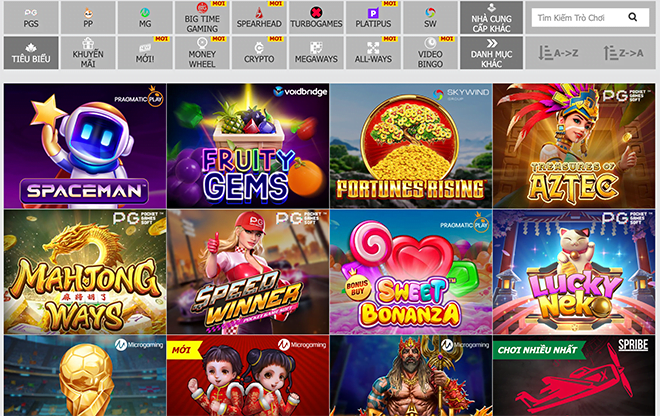Viewport: 660px width, 416px height.
Task: Open the Tiêu Biểu category tab
Action: coord(31,53)
